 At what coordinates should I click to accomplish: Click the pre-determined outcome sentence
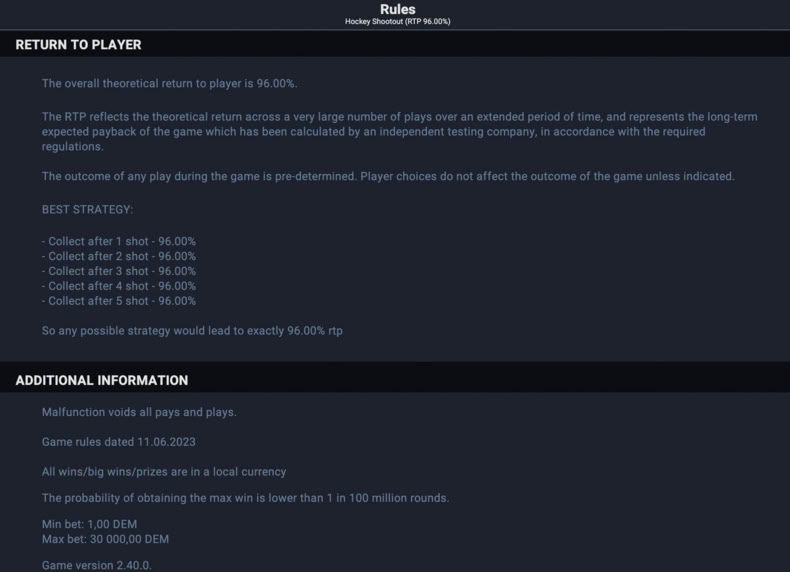click(x=388, y=176)
